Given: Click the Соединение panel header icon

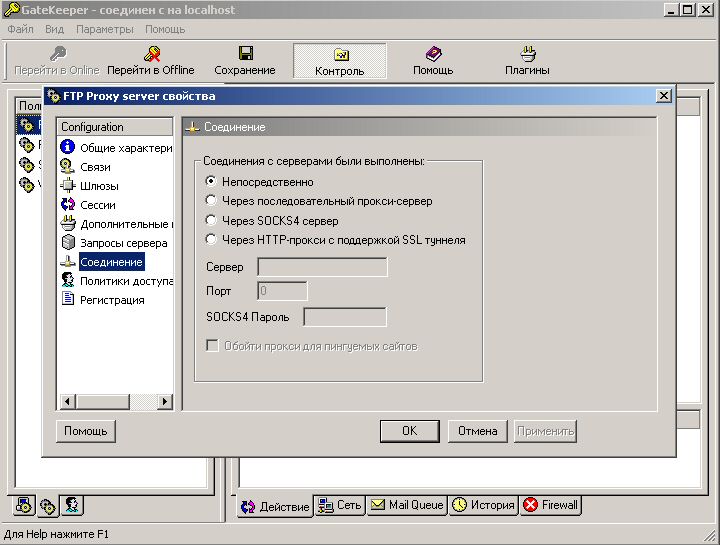Looking at the screenshot, I should pyautogui.click(x=192, y=127).
